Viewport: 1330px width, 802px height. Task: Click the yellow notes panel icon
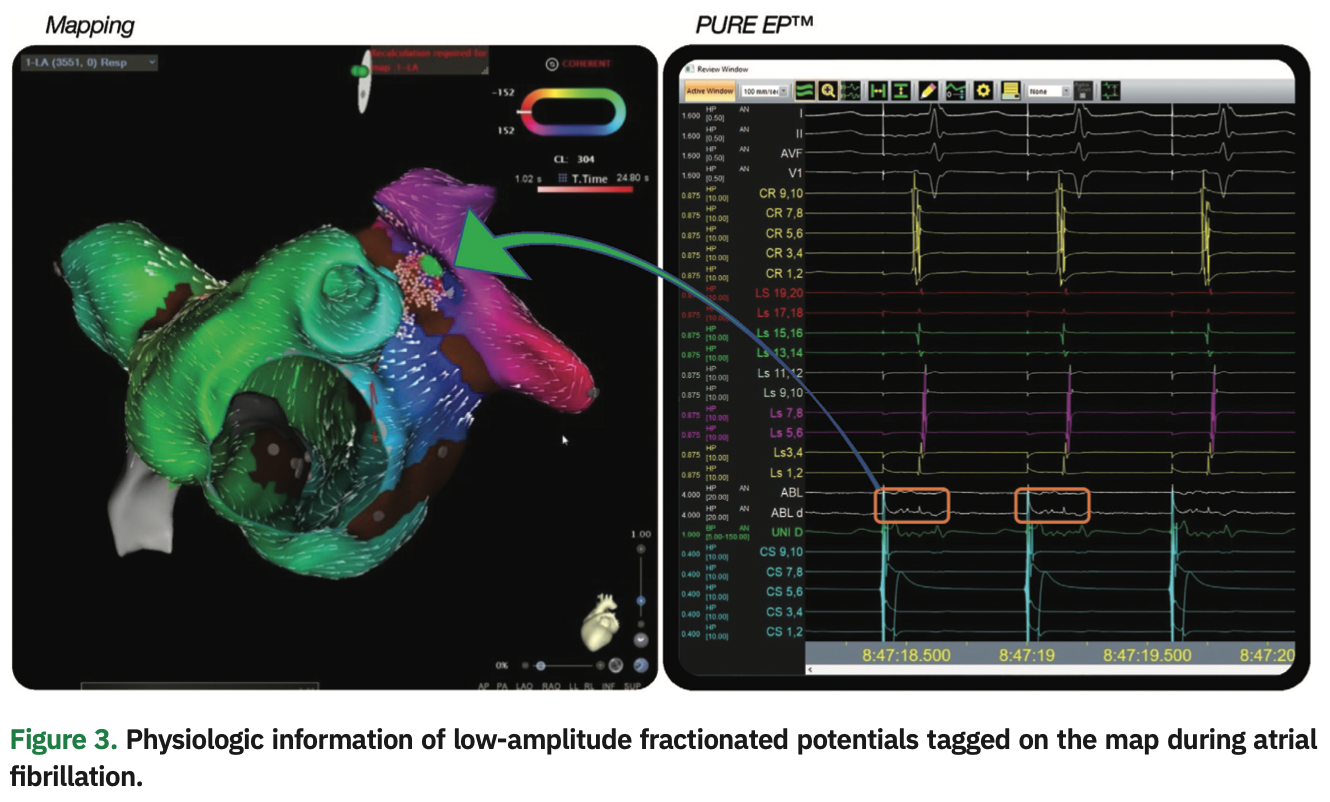(1011, 90)
